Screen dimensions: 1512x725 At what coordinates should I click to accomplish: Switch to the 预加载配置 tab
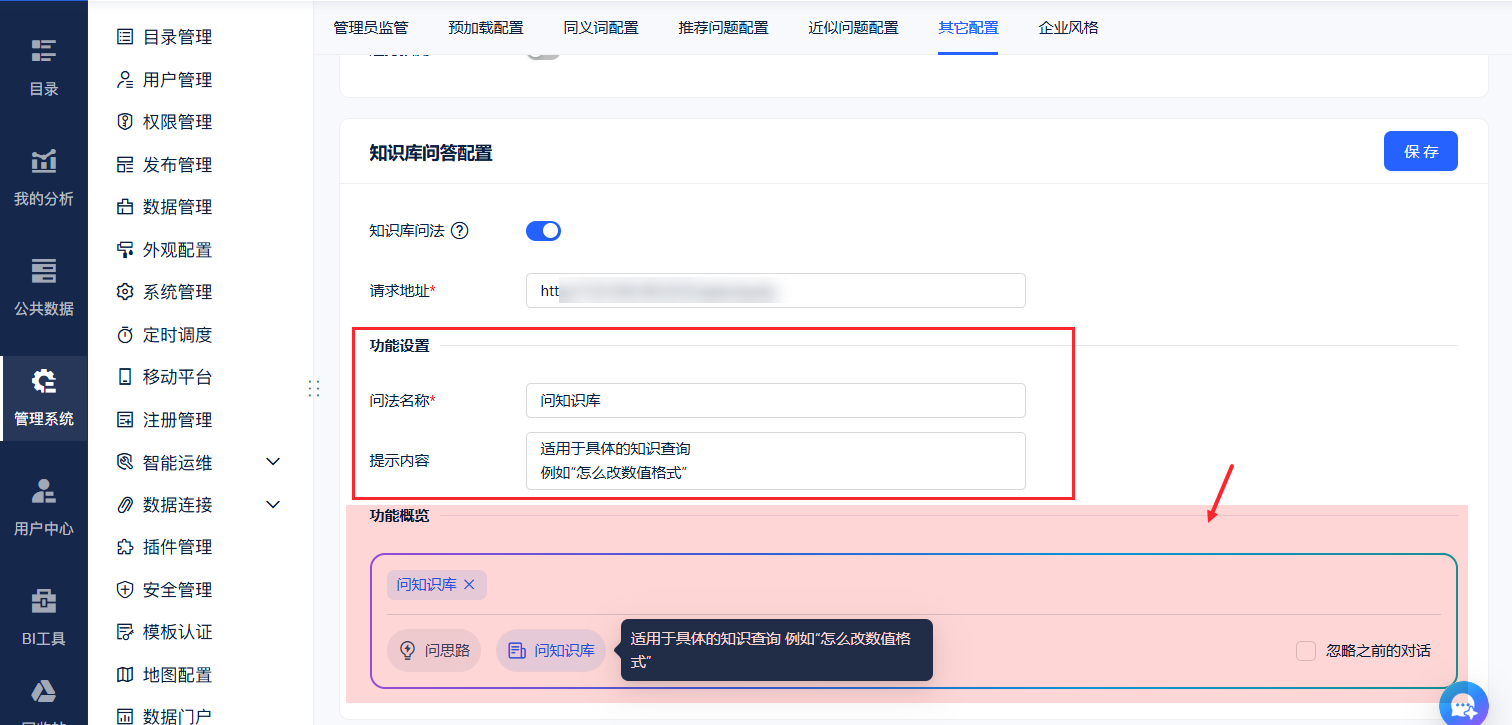tap(486, 28)
